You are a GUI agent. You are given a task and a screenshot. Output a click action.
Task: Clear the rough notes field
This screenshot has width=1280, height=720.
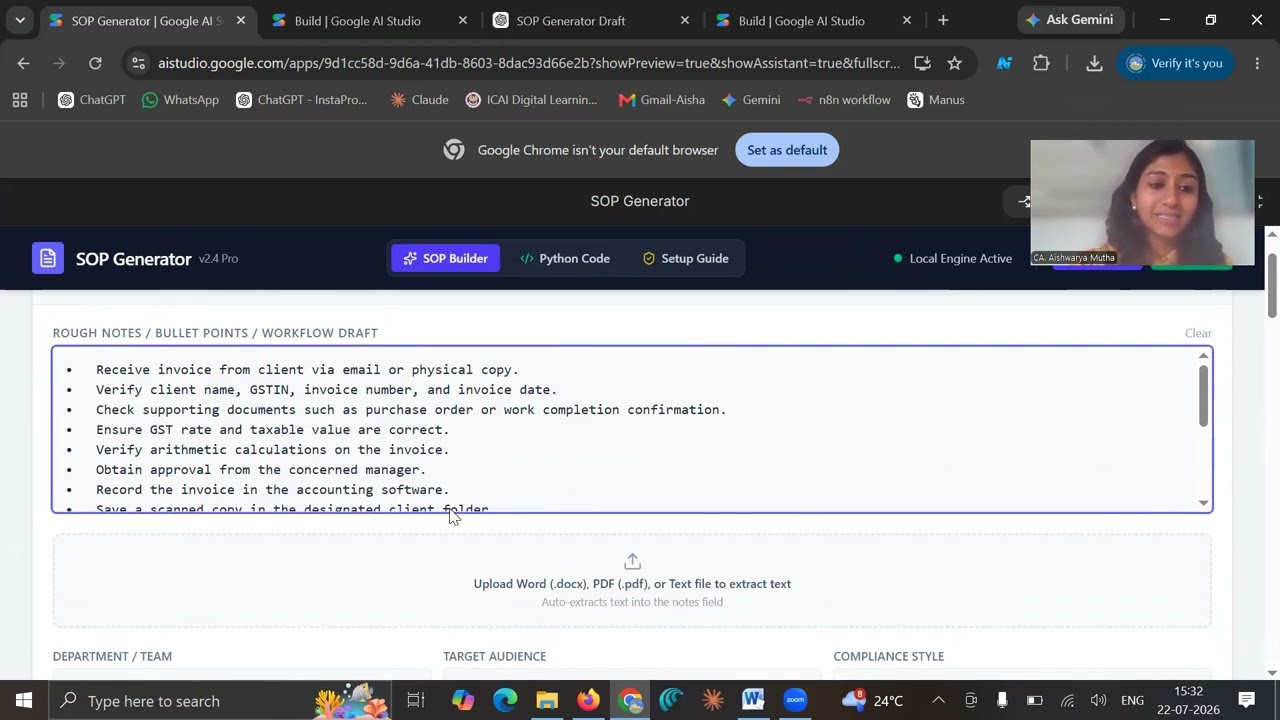tap(1198, 333)
